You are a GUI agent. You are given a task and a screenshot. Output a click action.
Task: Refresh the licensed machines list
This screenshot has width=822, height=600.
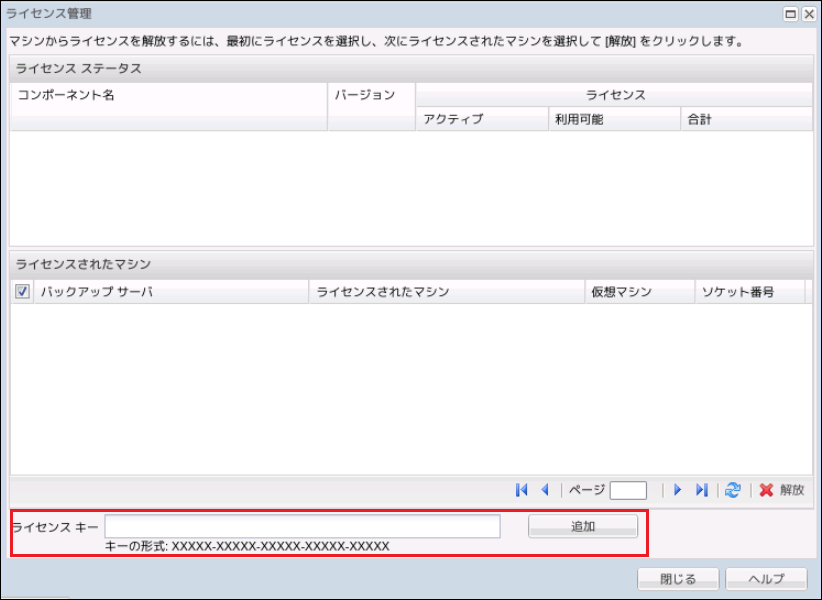[x=733, y=490]
